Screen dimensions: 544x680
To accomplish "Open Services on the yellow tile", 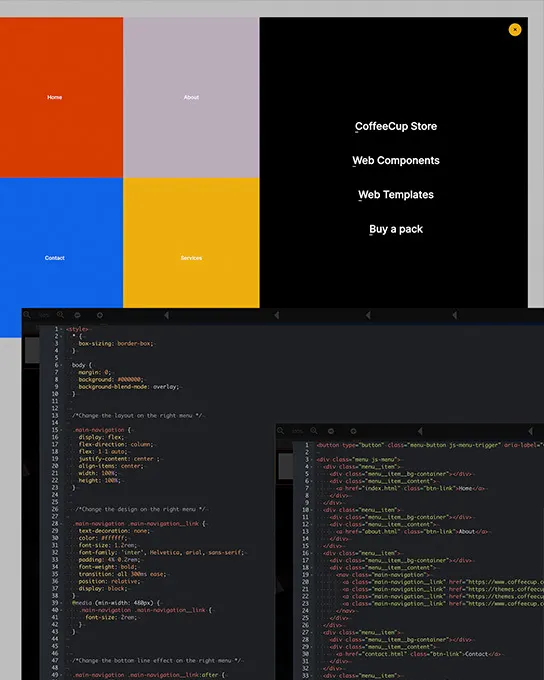I will (191, 258).
